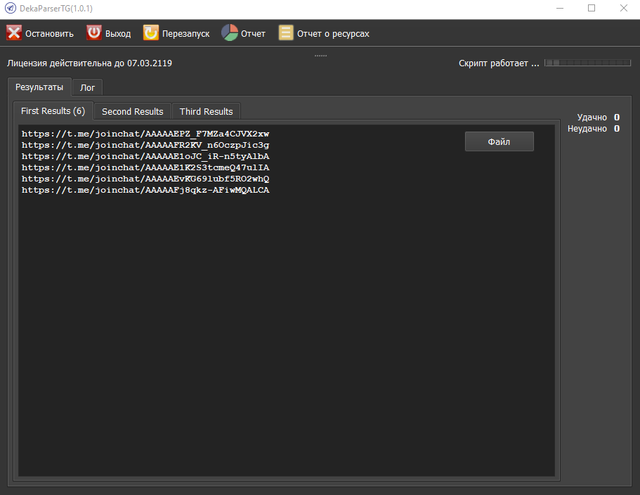This screenshot has height=495, width=640.
Task: Click the joinchat link ending in CJVX2xw
Action: tap(145, 133)
